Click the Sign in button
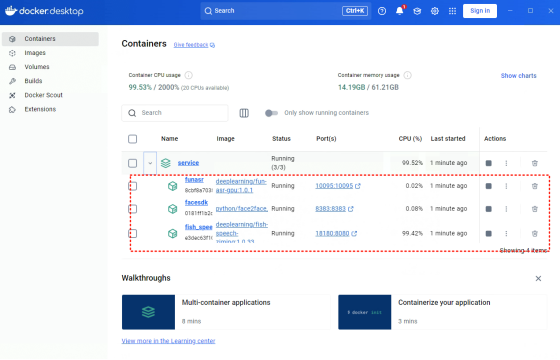Viewport: 560px width, 360px height. (480, 11)
